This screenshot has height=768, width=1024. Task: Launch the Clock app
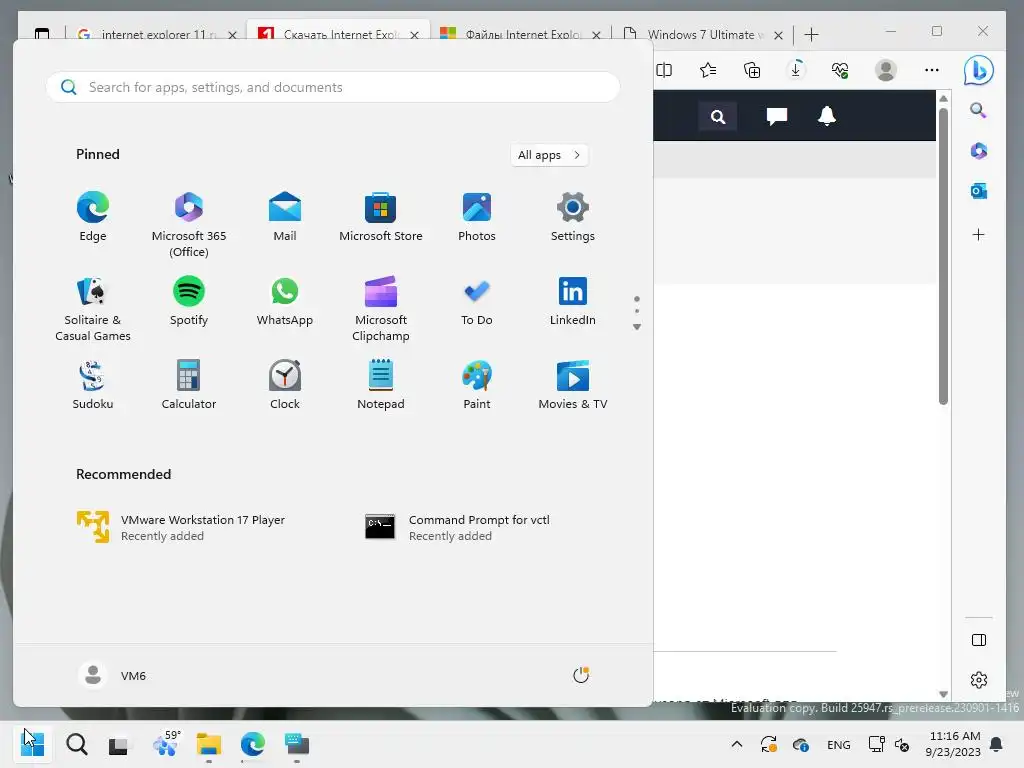285,385
